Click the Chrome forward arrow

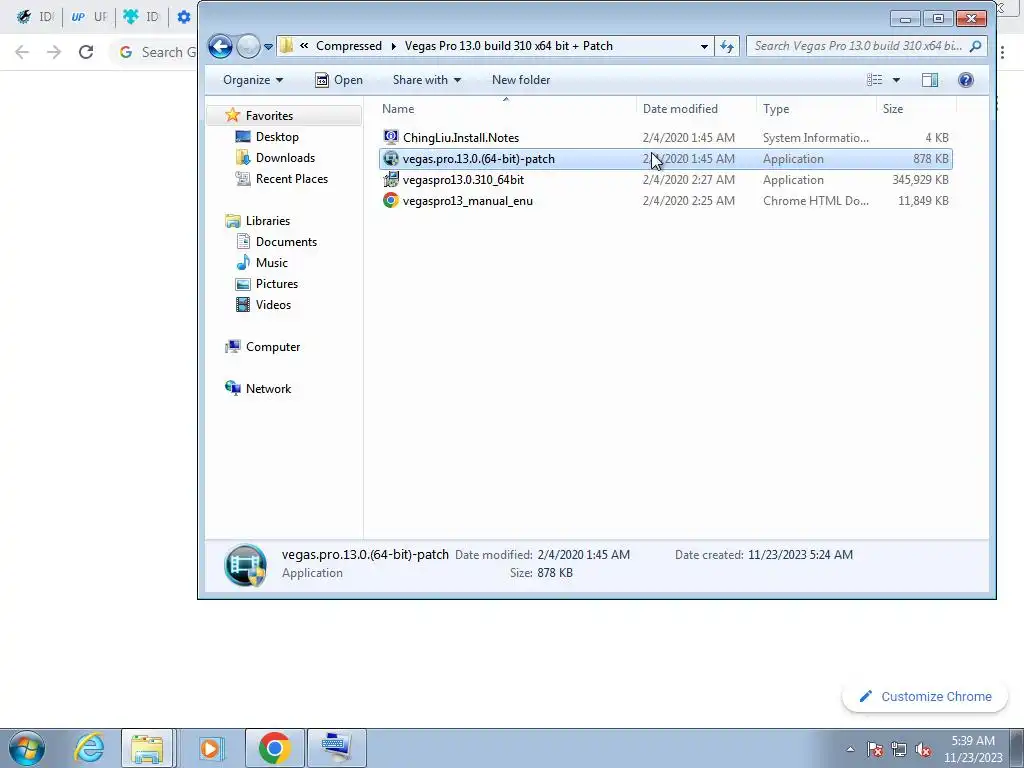(54, 52)
